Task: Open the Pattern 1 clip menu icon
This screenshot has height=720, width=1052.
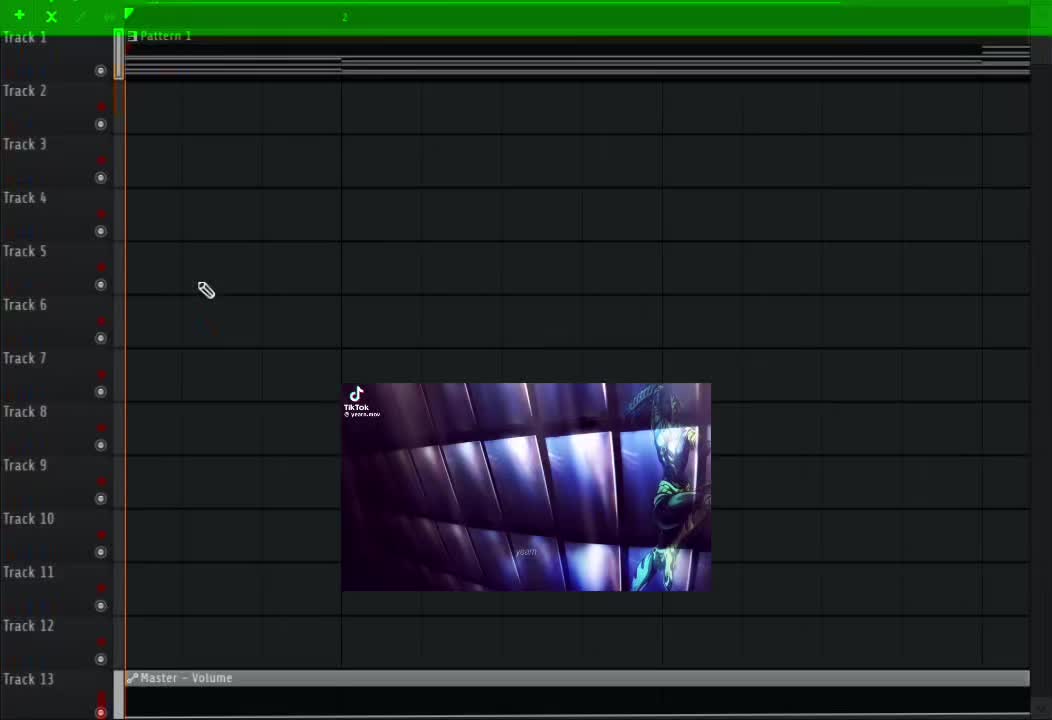Action: click(132, 36)
